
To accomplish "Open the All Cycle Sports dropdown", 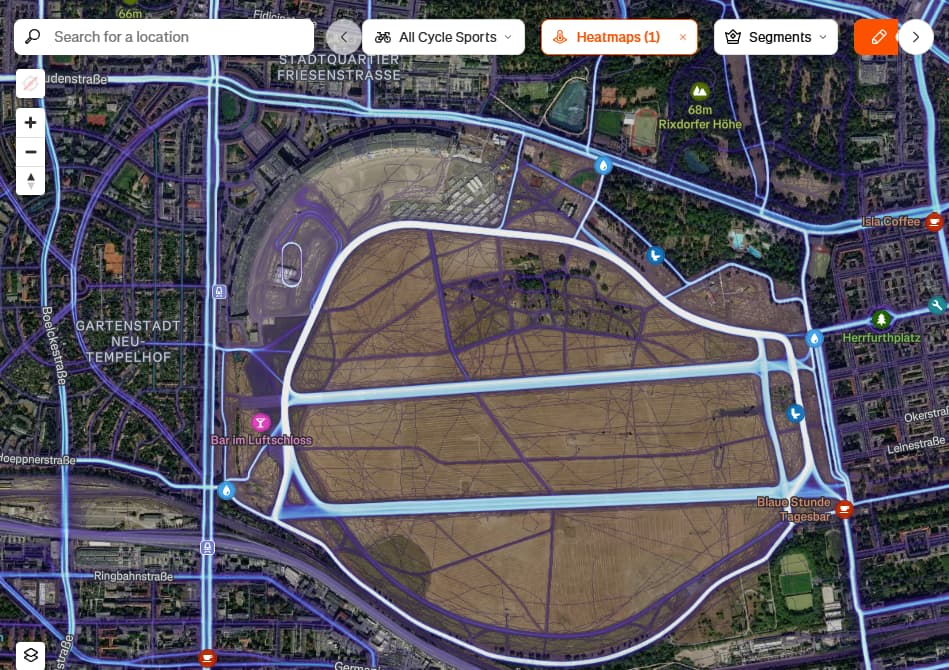I will pyautogui.click(x=443, y=37).
